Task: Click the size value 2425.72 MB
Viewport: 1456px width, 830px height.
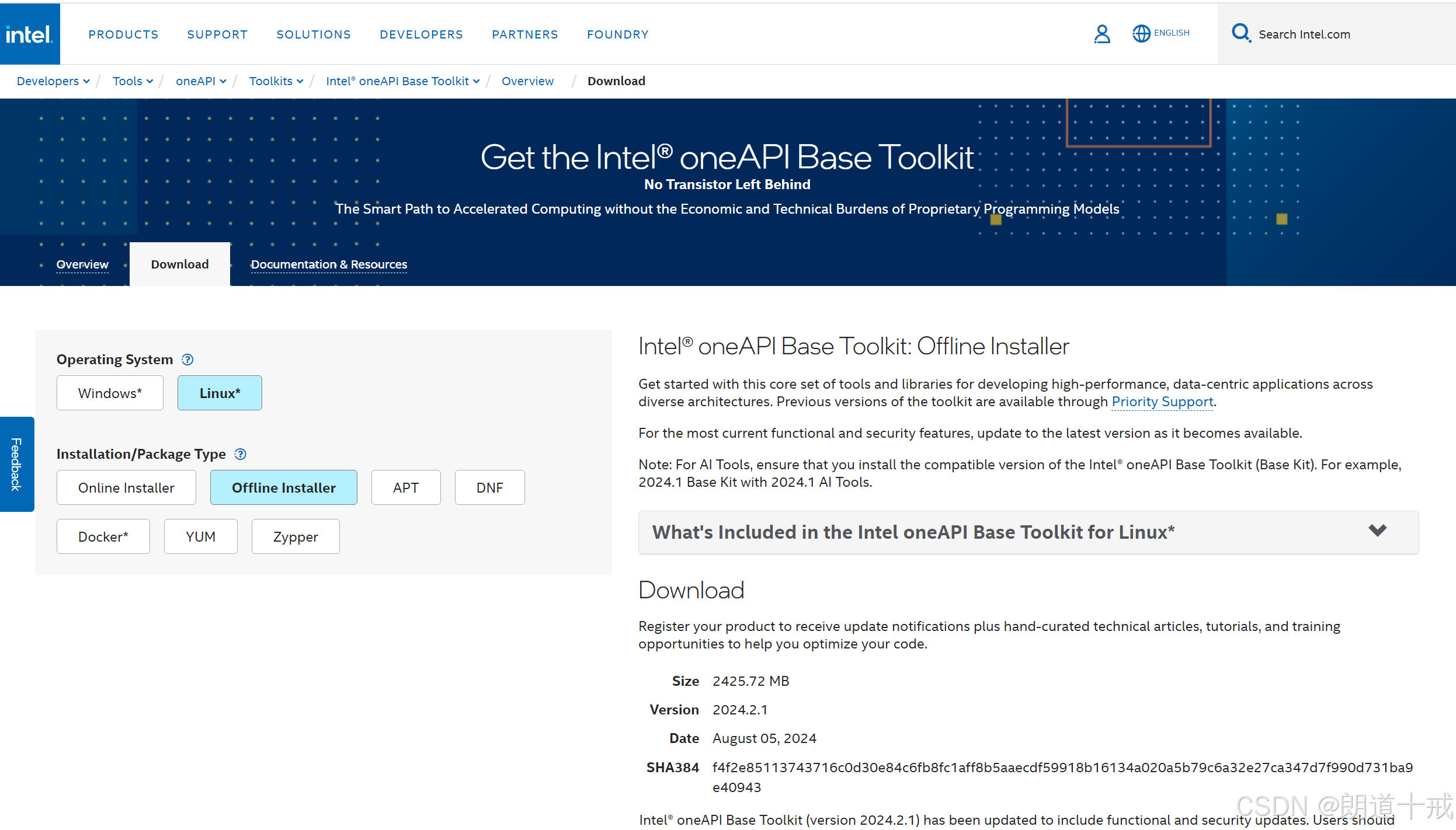Action: click(750, 681)
